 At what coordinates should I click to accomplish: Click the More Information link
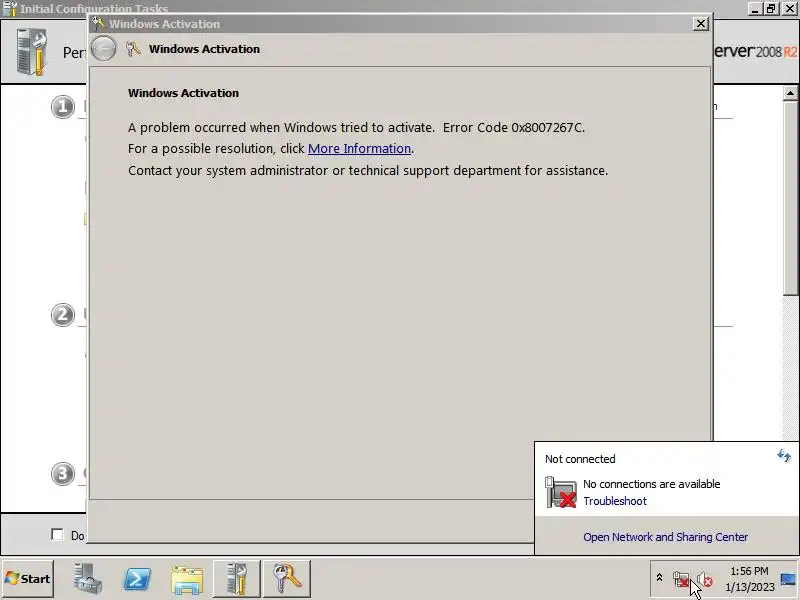click(359, 148)
